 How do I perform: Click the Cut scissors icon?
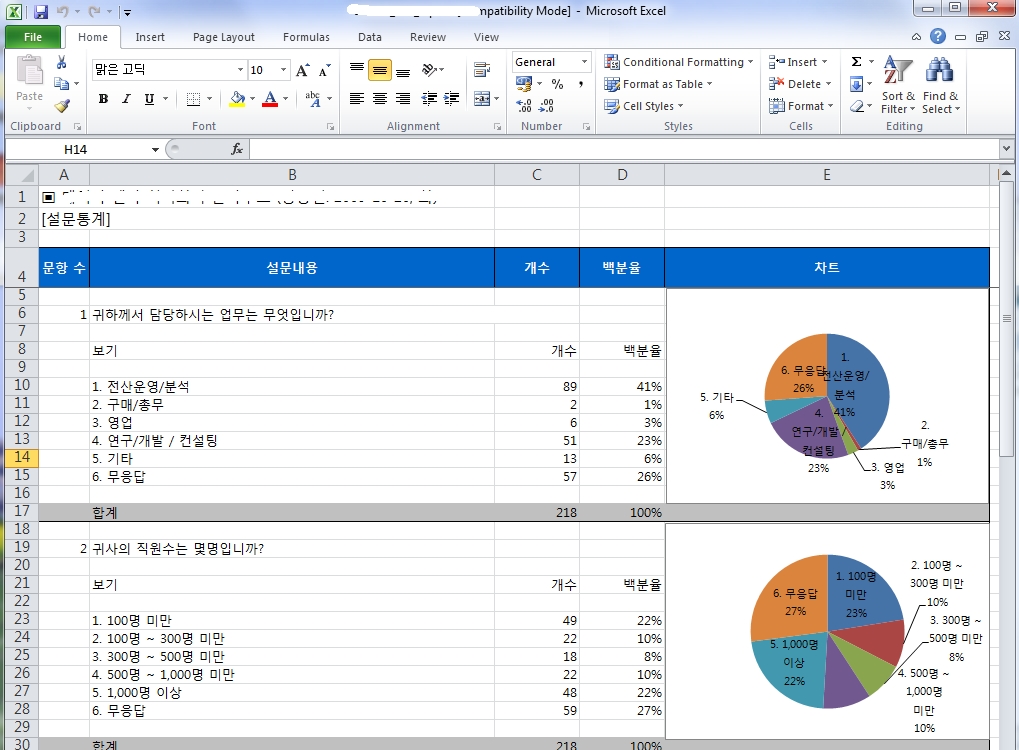tap(62, 62)
